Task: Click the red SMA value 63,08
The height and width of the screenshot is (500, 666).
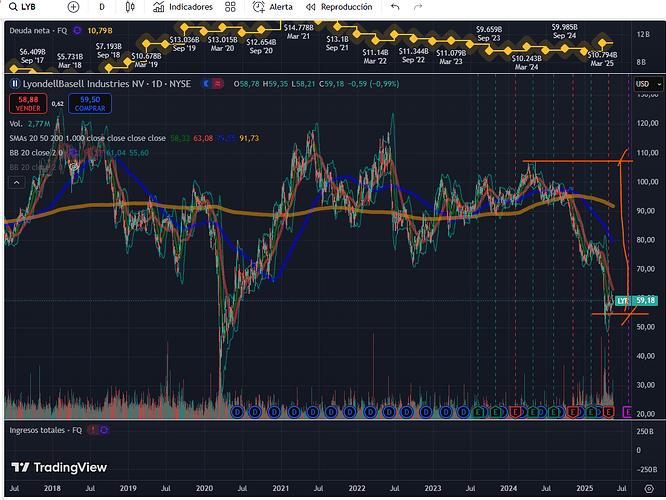Action: (x=203, y=138)
